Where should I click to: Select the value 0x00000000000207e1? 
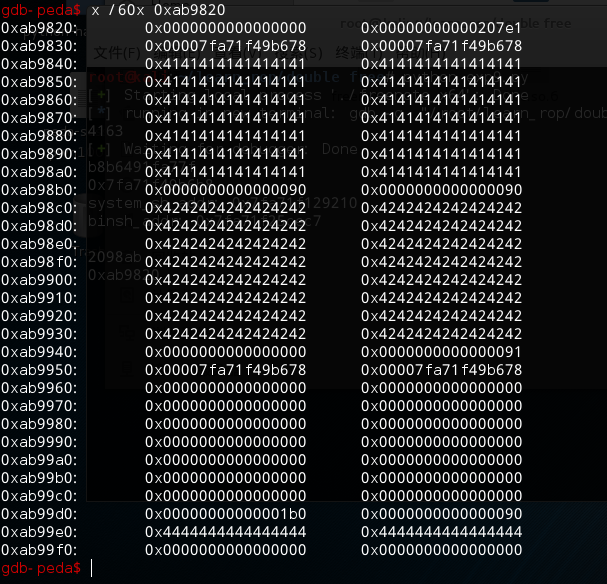pyautogui.click(x=441, y=28)
